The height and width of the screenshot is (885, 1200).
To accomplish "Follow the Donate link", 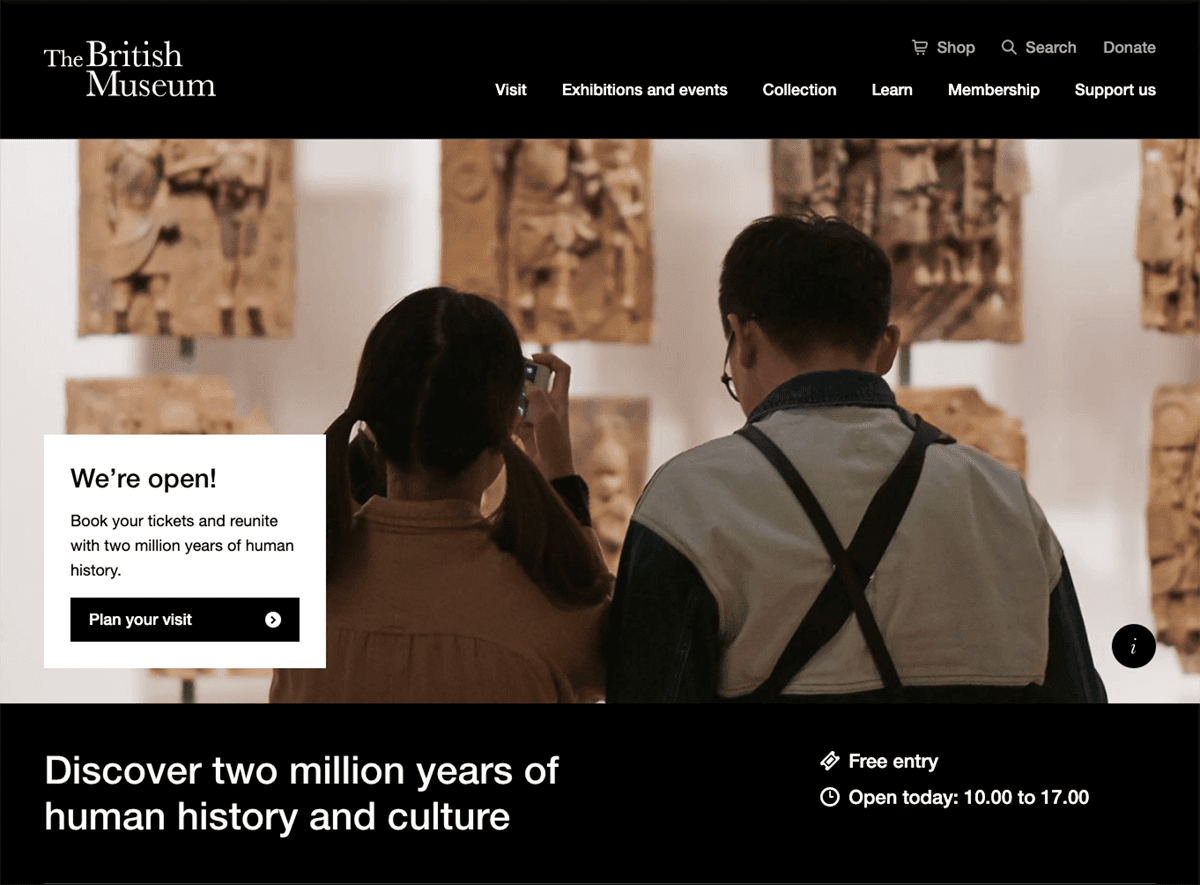I will tap(1129, 47).
